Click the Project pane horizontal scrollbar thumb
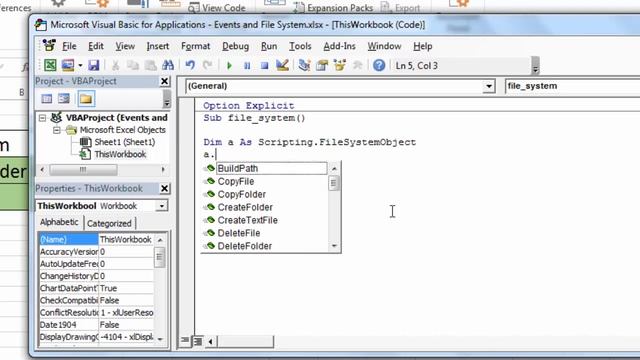The width and height of the screenshot is (640, 360). (83, 169)
